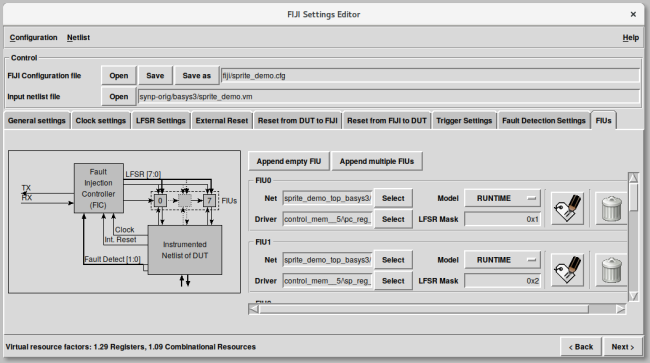Click the input netlist file path field
The image size is (650, 363).
(x=389, y=97)
